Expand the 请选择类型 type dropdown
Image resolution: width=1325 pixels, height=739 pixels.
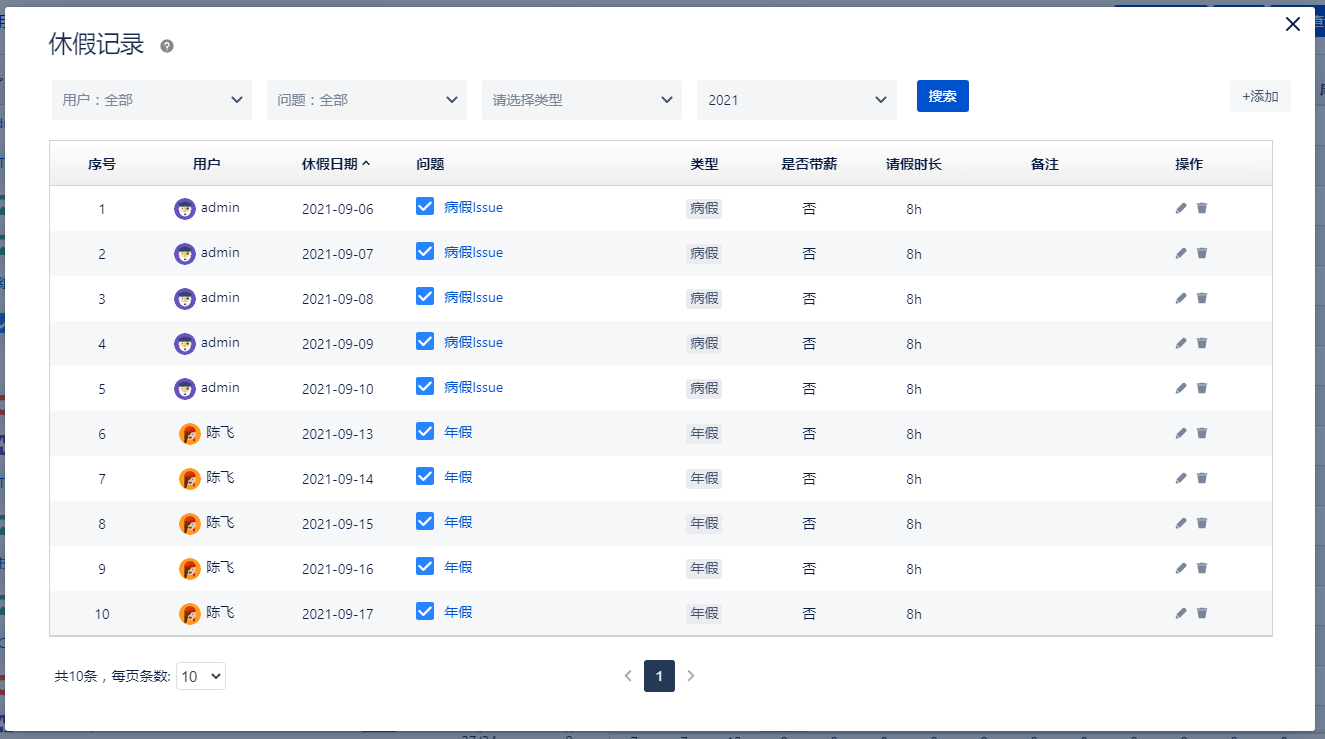(x=581, y=100)
